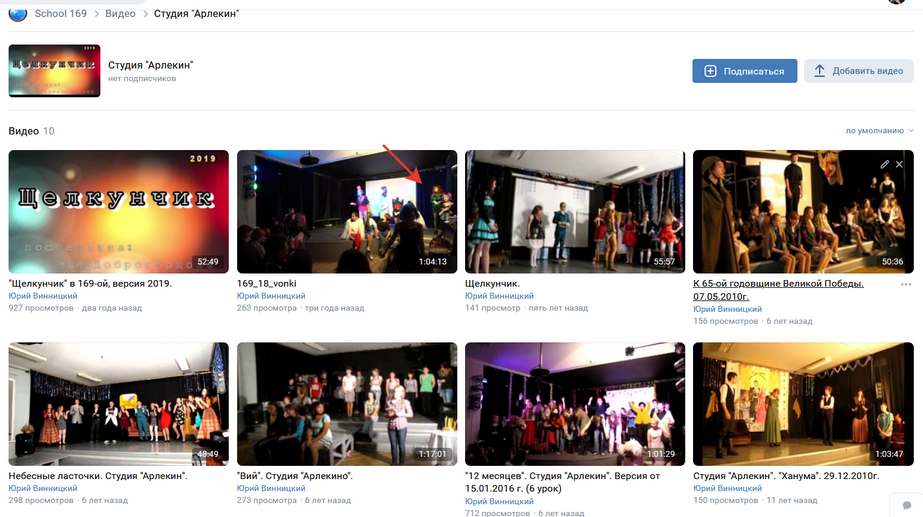
Task: Play the "12 месяцев" video thumbnail
Action: click(x=575, y=404)
